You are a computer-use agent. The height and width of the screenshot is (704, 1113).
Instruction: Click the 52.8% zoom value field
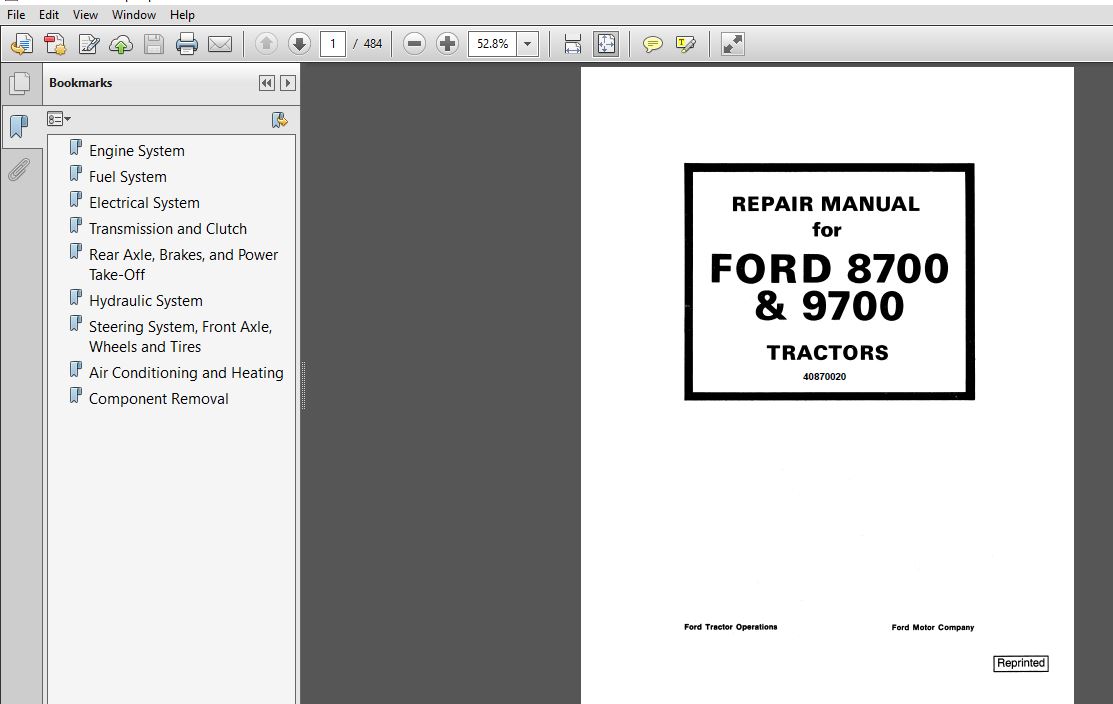coord(492,44)
